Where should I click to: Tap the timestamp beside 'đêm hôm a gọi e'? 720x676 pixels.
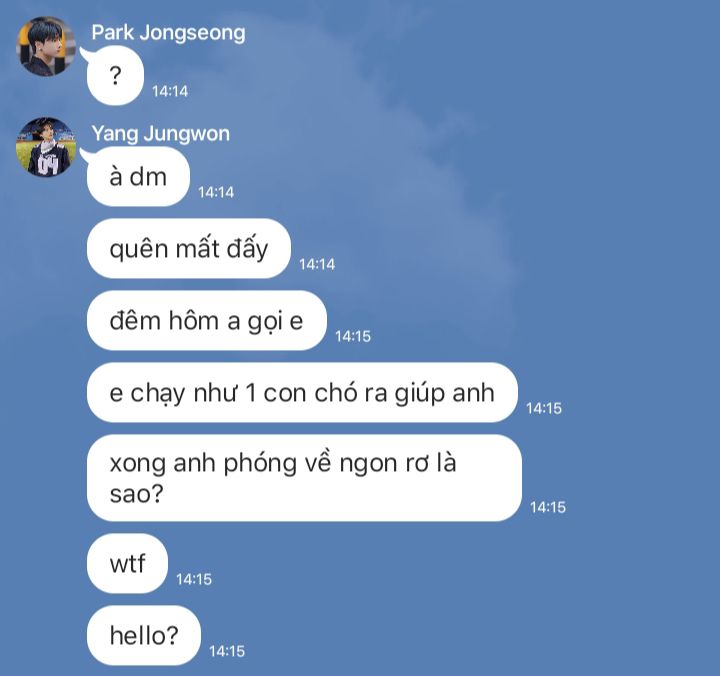(x=353, y=336)
